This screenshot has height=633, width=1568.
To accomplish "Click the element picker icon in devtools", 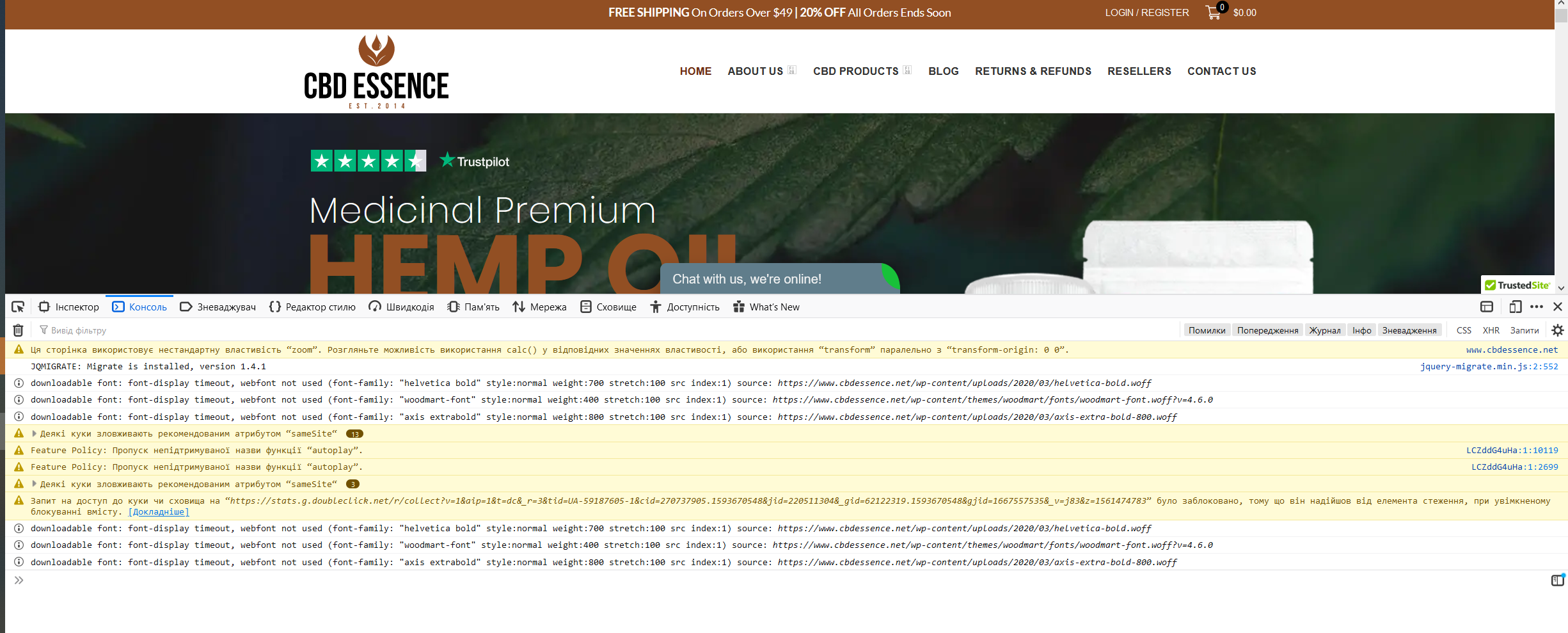I will pos(18,307).
